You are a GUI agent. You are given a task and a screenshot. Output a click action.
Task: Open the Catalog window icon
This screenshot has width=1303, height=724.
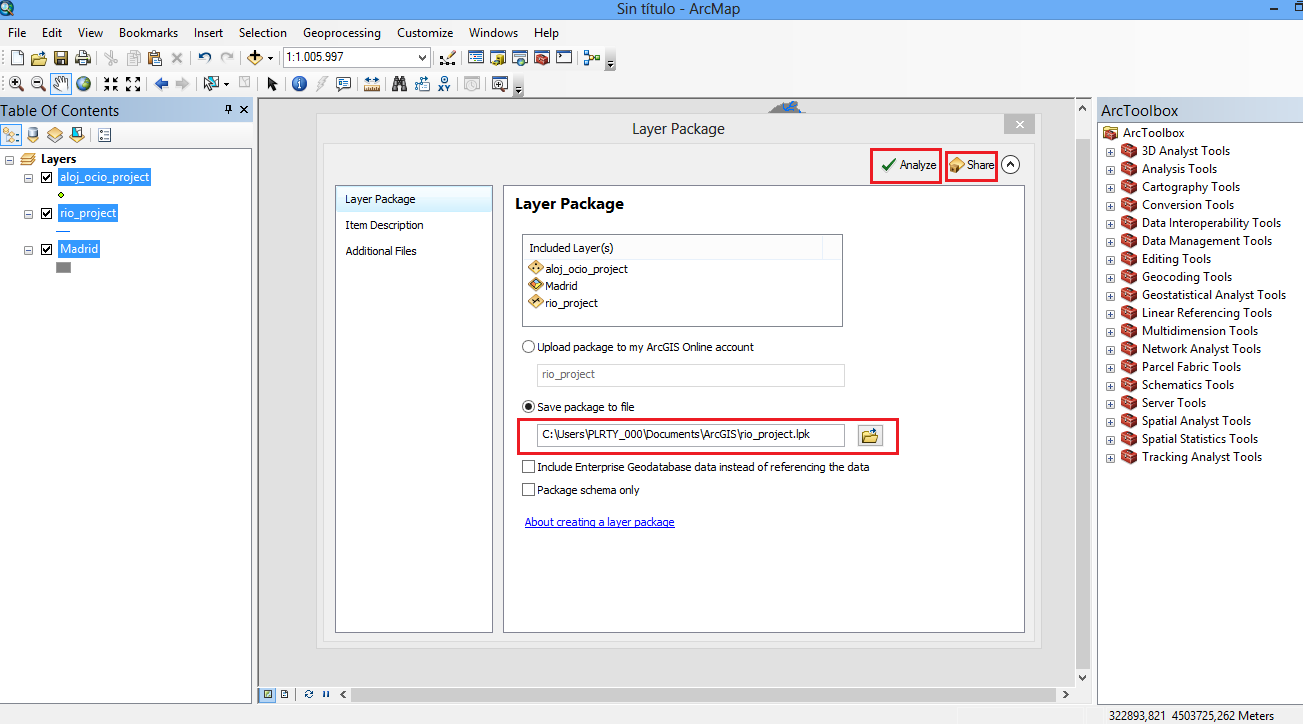click(498, 58)
